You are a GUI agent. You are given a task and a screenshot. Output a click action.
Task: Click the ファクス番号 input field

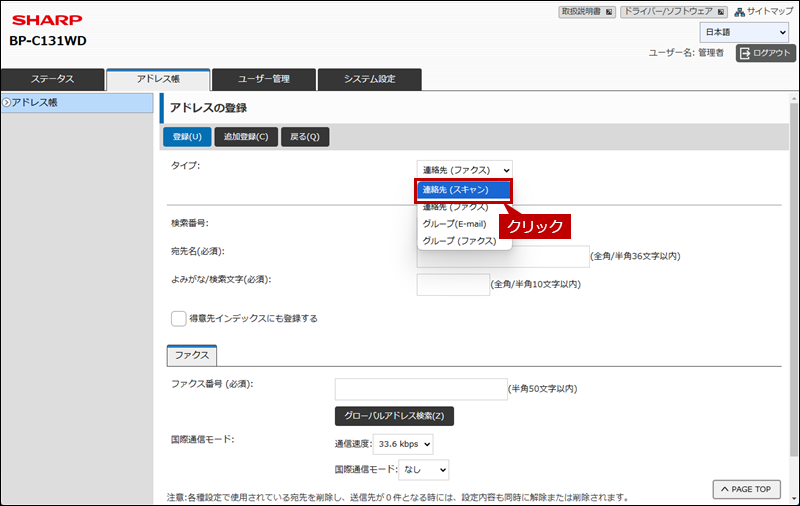421,389
